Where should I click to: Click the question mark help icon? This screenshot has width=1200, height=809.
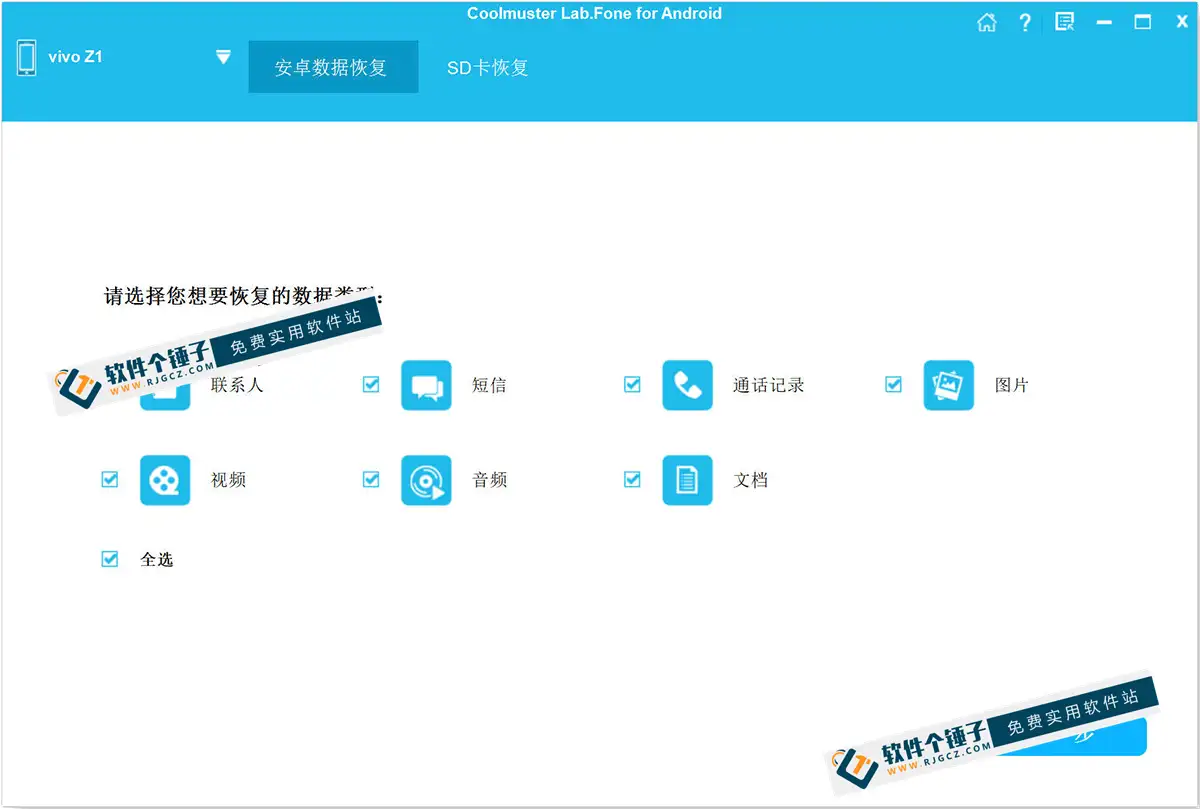click(x=1025, y=21)
